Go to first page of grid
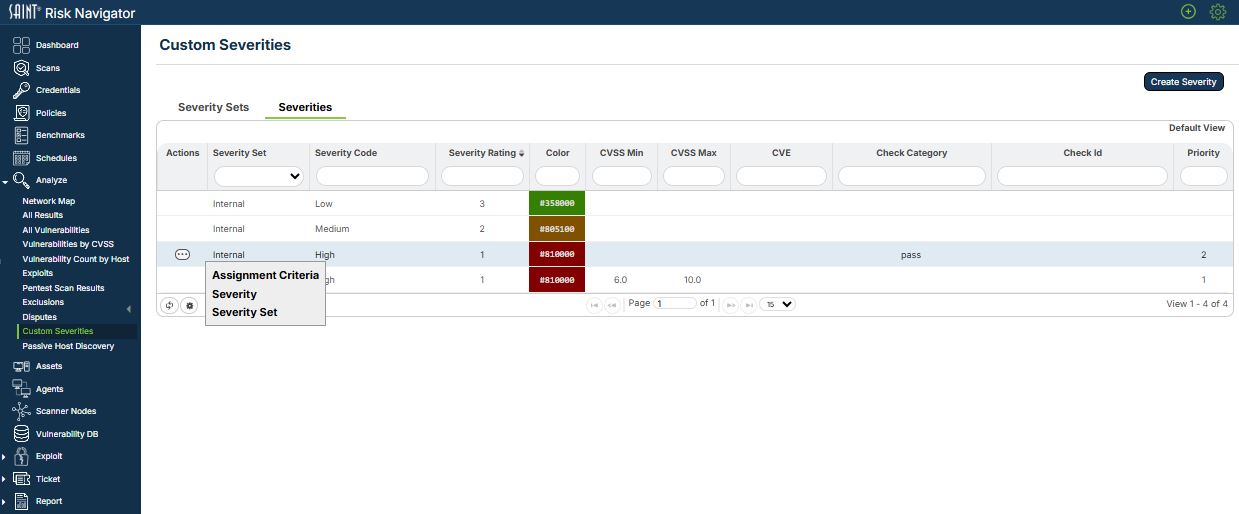 coord(595,304)
